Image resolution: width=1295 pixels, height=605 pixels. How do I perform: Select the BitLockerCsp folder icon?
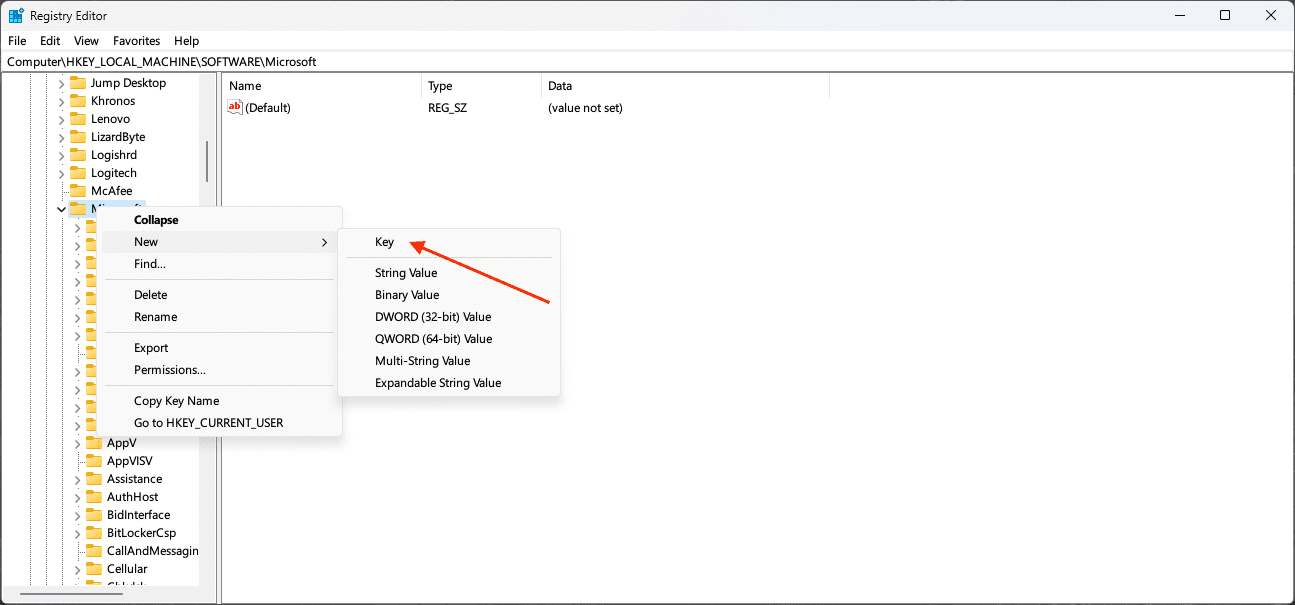pyautogui.click(x=94, y=533)
